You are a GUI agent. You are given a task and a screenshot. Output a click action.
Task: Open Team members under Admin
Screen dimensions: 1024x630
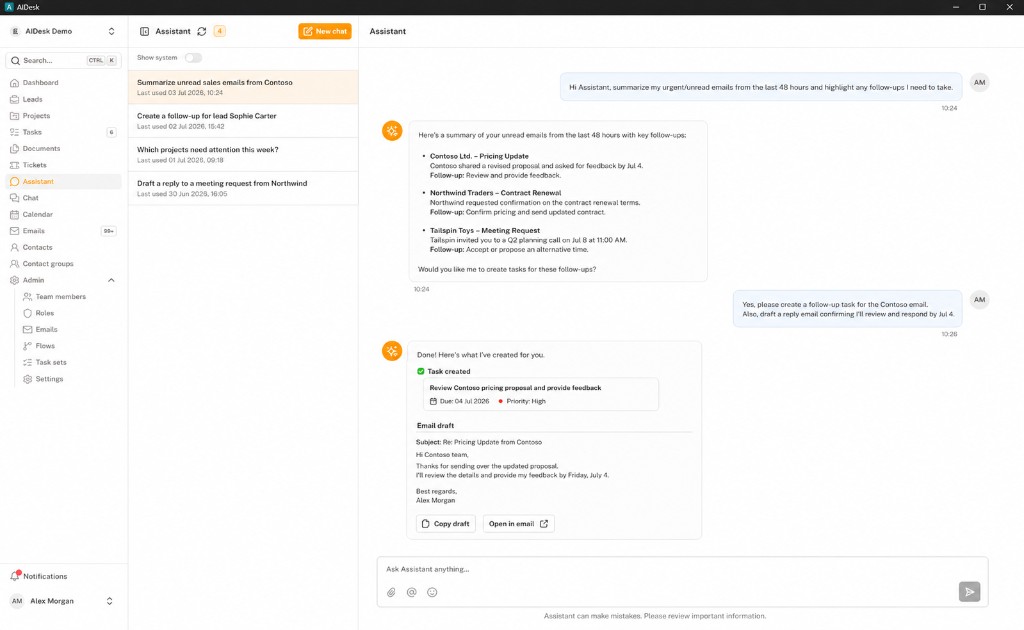point(61,296)
